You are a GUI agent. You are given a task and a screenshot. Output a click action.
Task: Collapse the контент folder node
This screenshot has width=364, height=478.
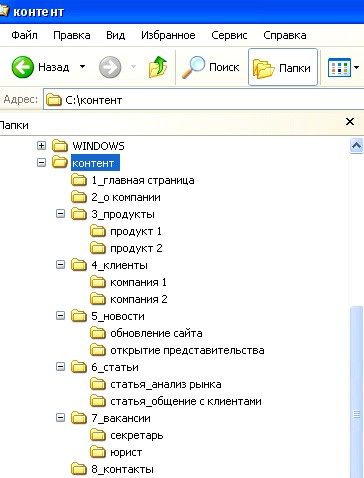point(41,163)
